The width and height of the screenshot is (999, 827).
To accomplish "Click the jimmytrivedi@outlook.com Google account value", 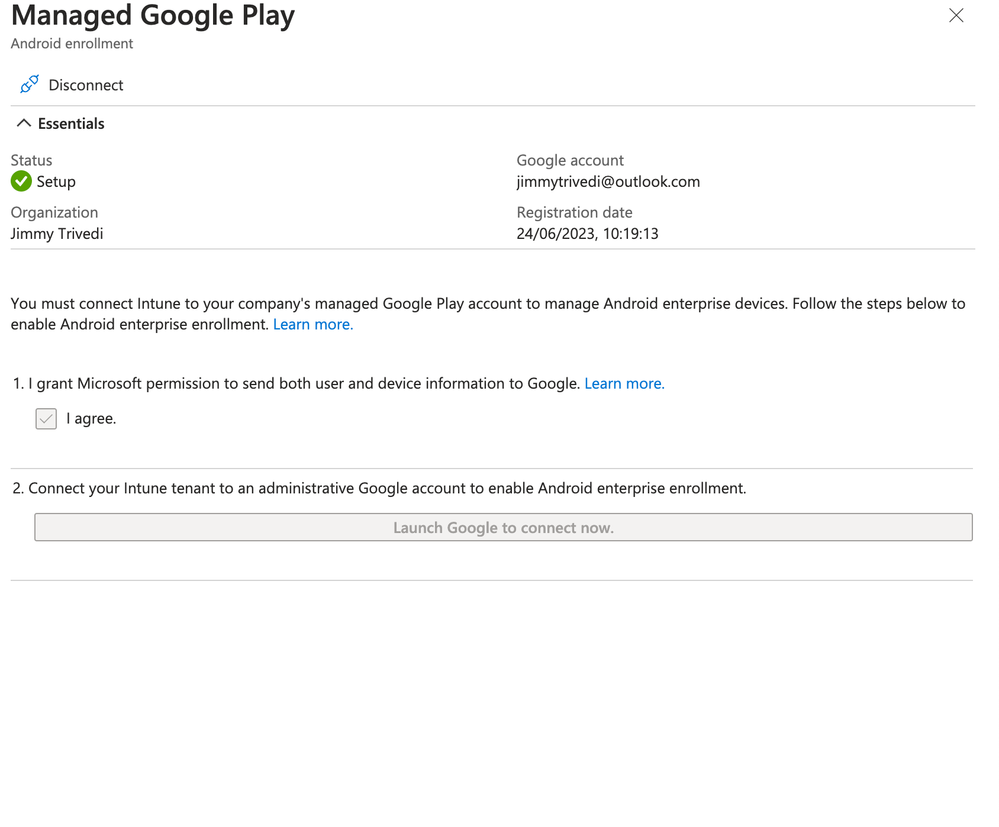I will coord(608,182).
